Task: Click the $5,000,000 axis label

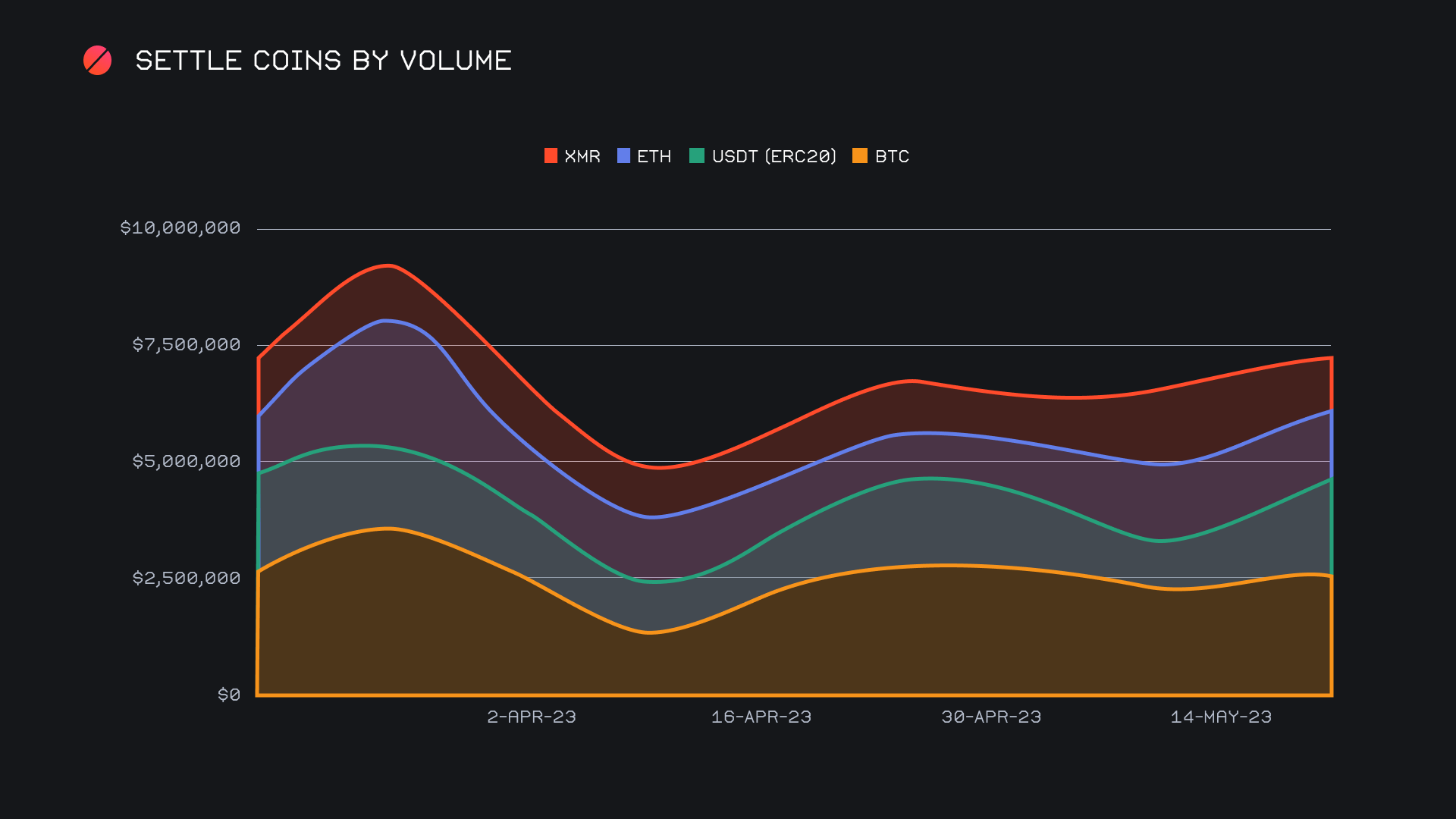Action: 187,461
